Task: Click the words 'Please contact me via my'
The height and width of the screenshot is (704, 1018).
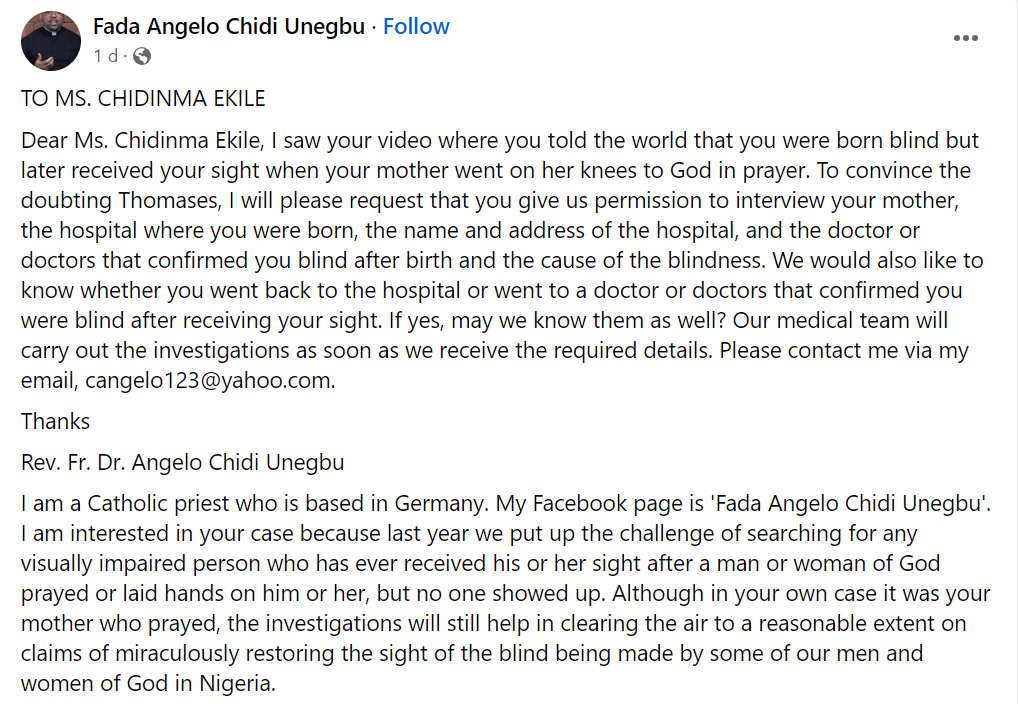Action: click(x=846, y=351)
